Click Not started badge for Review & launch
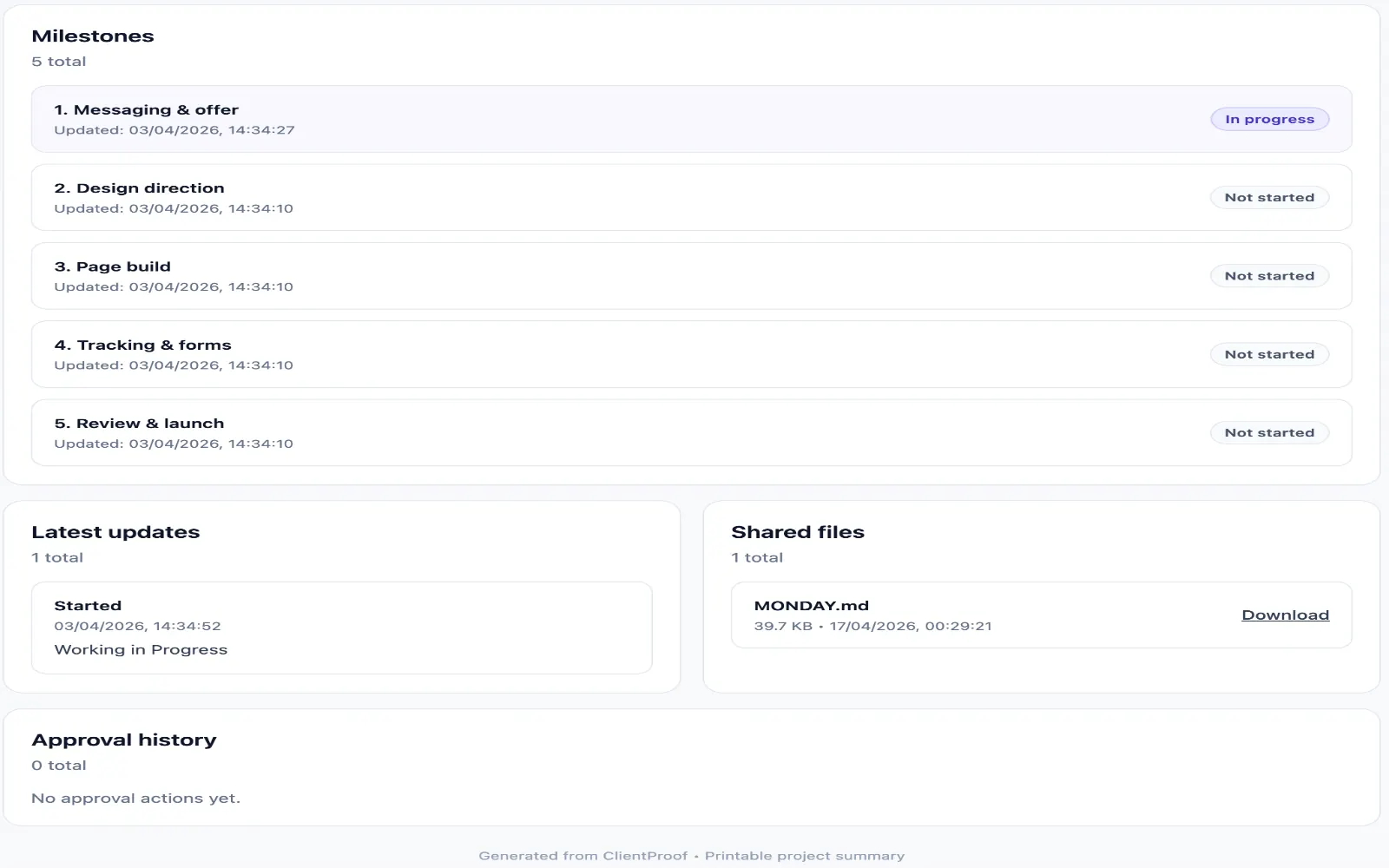The image size is (1389, 868). (x=1269, y=432)
